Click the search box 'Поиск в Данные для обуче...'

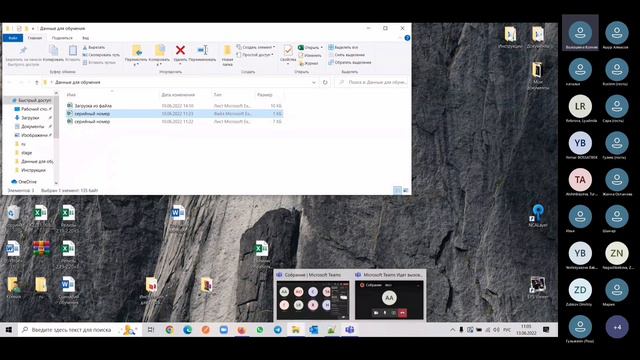coord(371,82)
